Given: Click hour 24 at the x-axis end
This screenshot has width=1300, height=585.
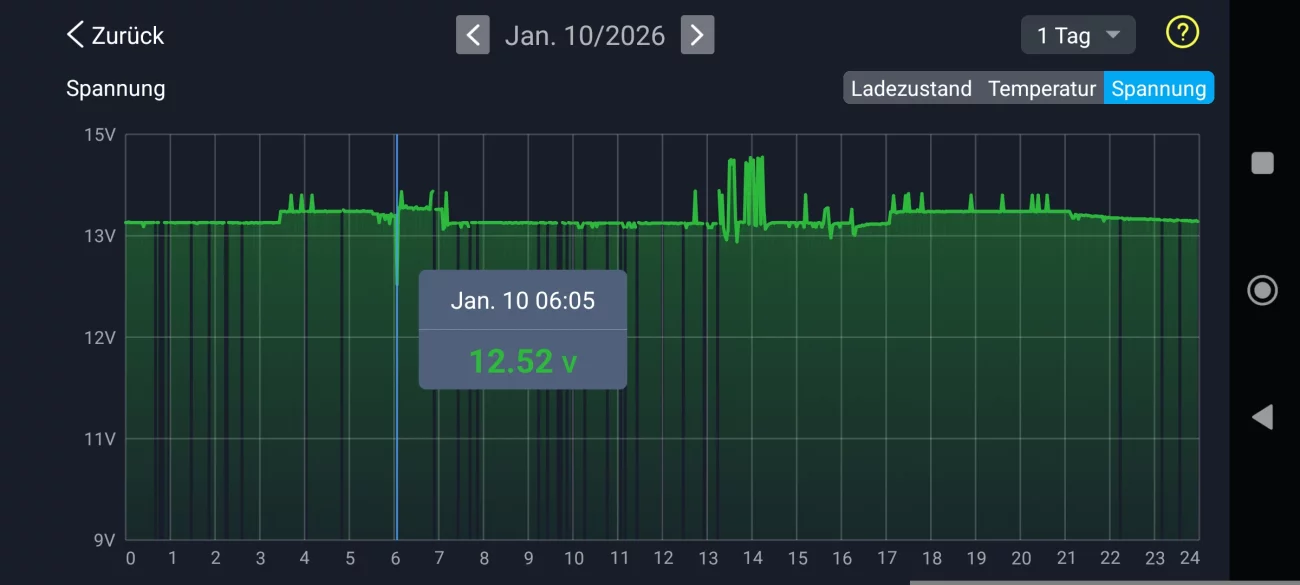Looking at the screenshot, I should (1188, 558).
